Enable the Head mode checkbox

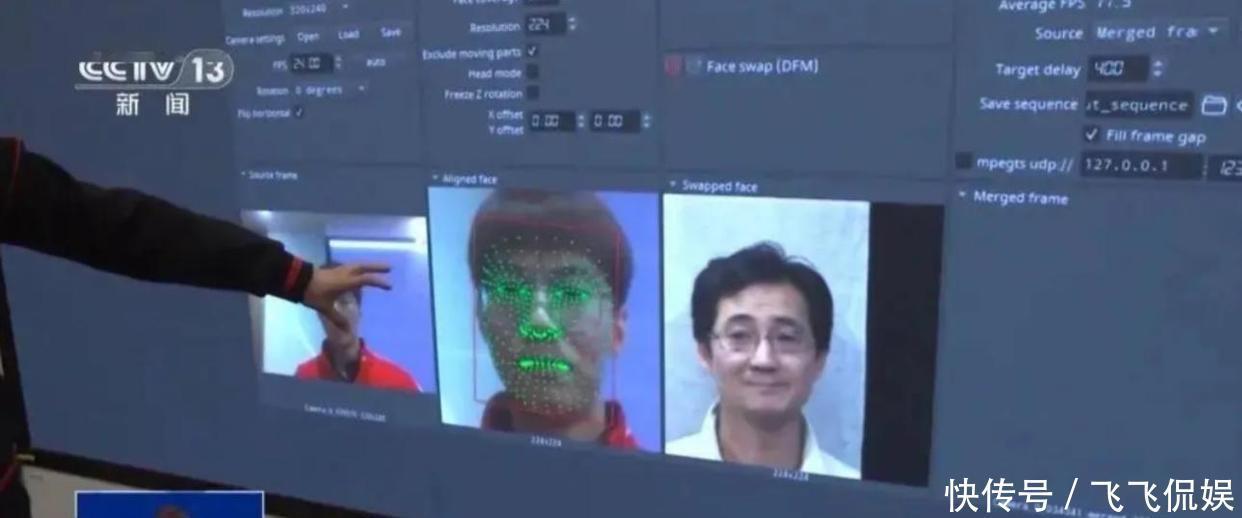tap(532, 72)
